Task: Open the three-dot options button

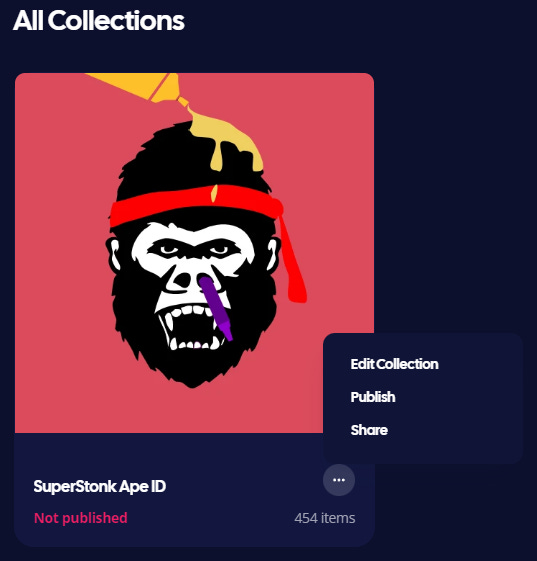Action: pyautogui.click(x=339, y=480)
